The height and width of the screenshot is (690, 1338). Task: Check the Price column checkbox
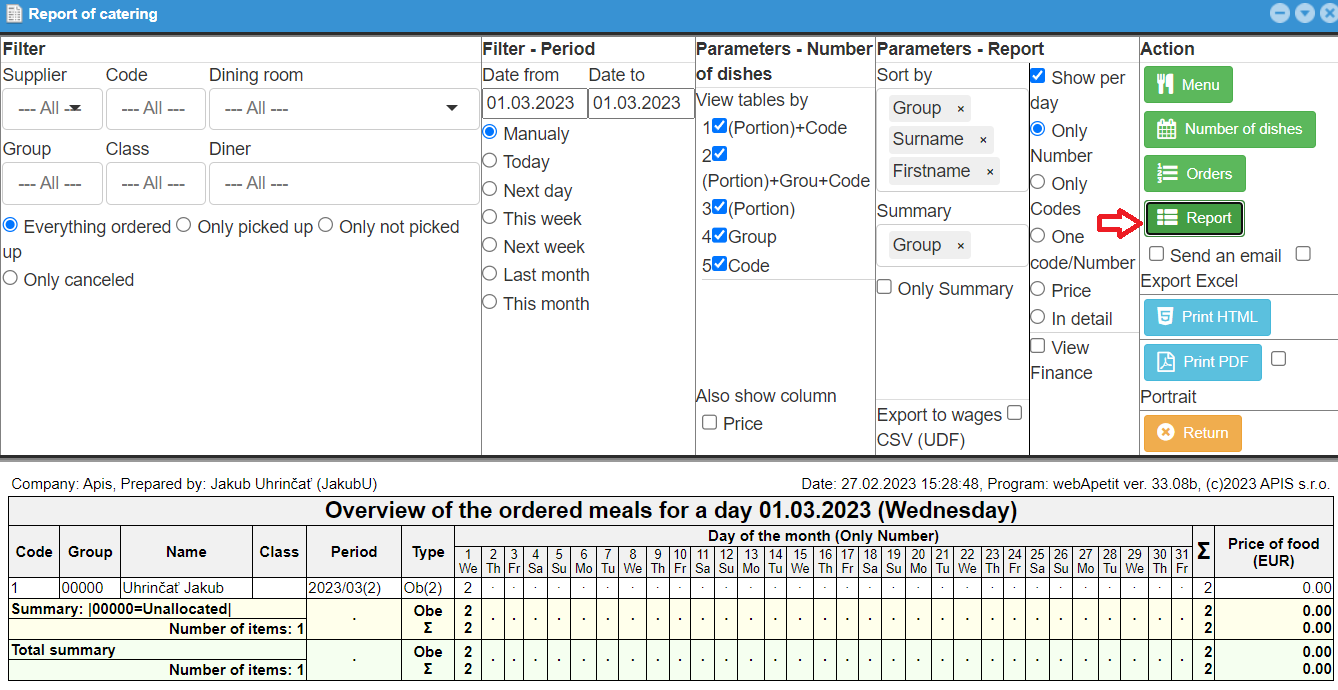tap(709, 423)
